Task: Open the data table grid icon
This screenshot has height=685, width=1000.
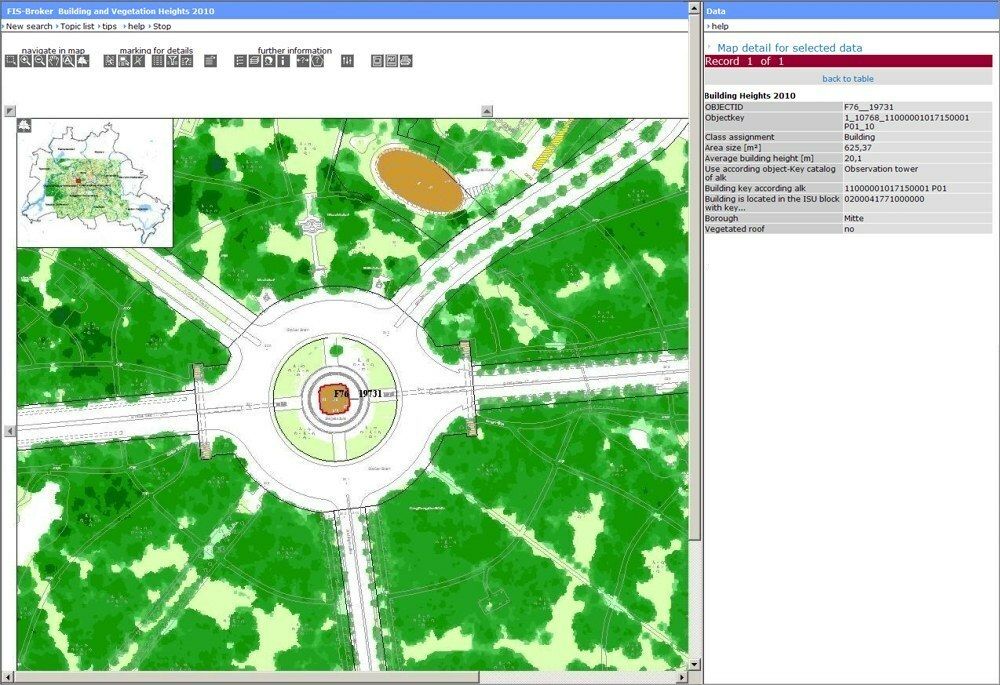Action: click(x=158, y=61)
